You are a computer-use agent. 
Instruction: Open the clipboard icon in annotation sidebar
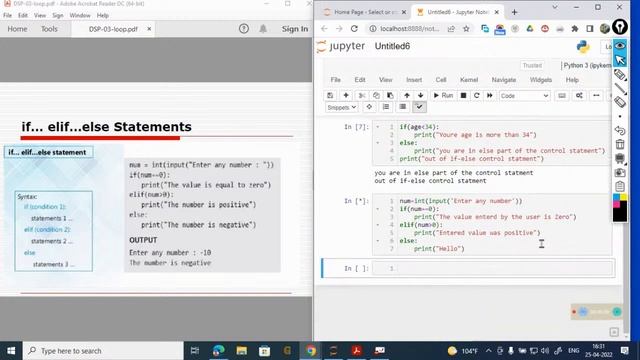620,186
